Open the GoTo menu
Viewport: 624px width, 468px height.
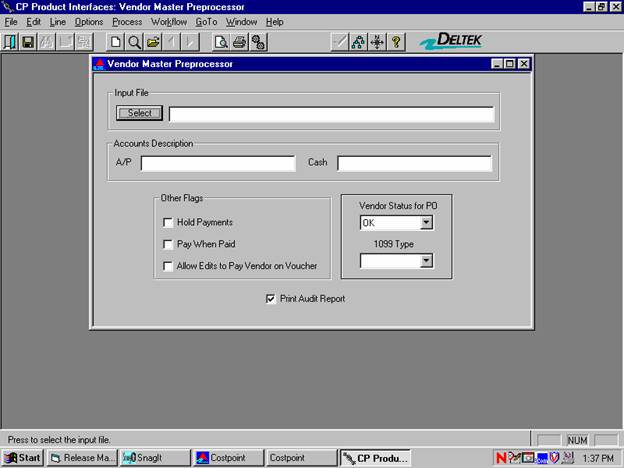coord(206,22)
